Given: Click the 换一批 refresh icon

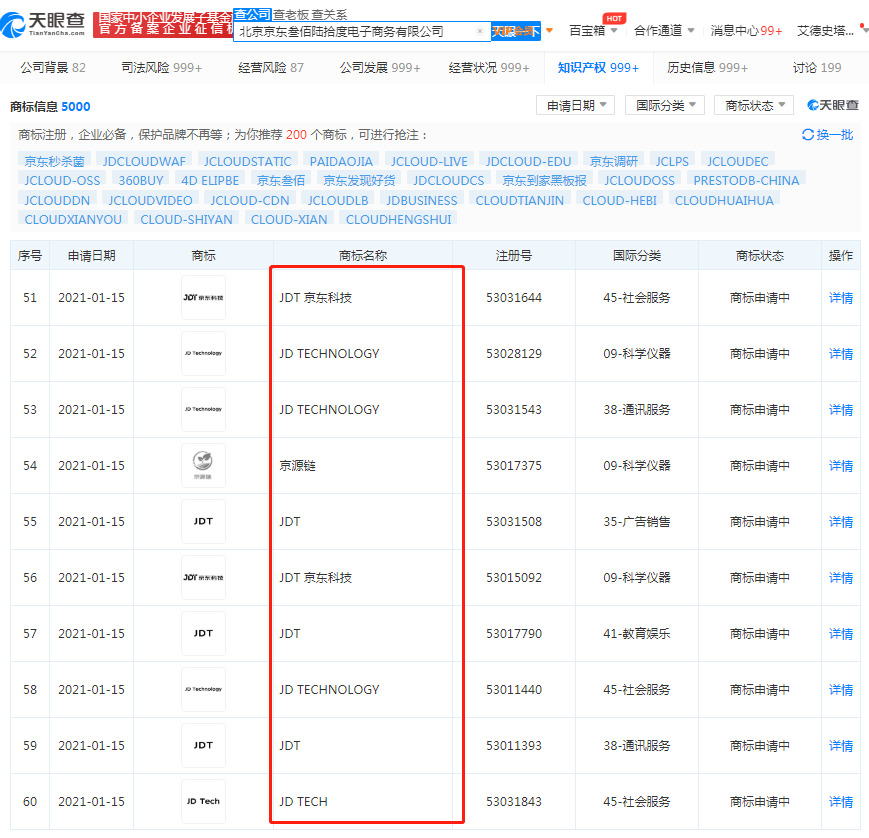Looking at the screenshot, I should (807, 135).
